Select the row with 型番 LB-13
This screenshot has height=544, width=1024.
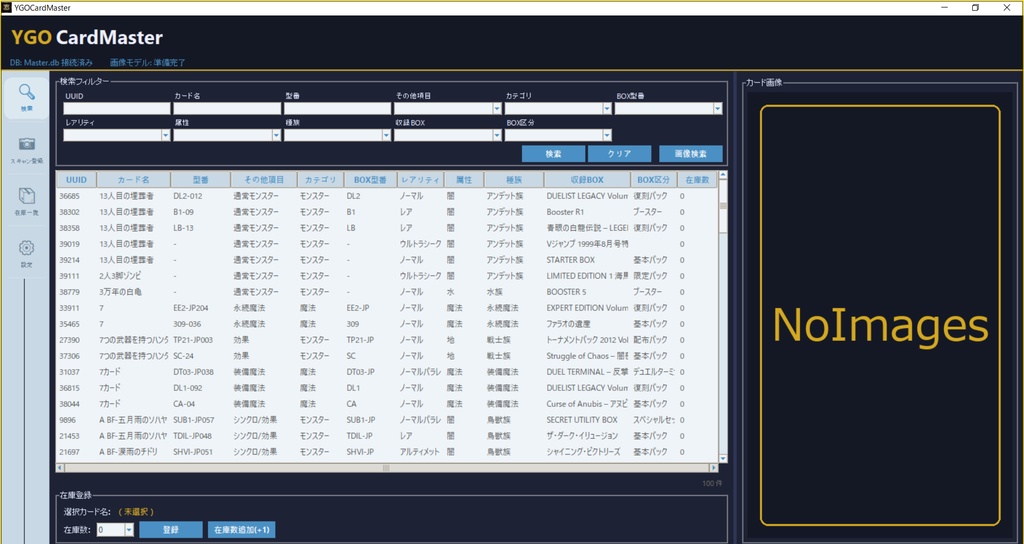[x=387, y=228]
